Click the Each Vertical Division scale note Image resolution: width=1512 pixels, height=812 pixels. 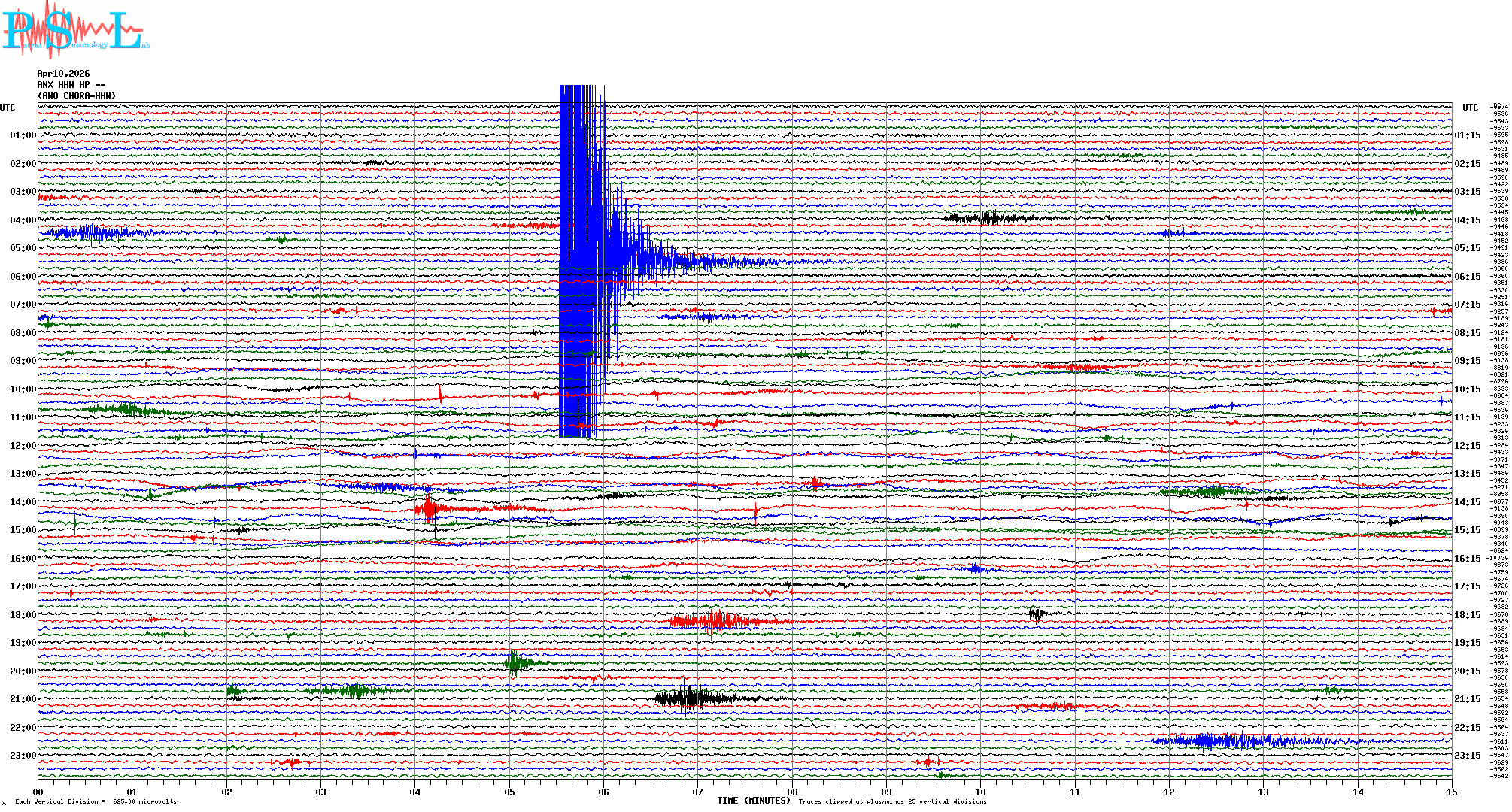[x=96, y=801]
